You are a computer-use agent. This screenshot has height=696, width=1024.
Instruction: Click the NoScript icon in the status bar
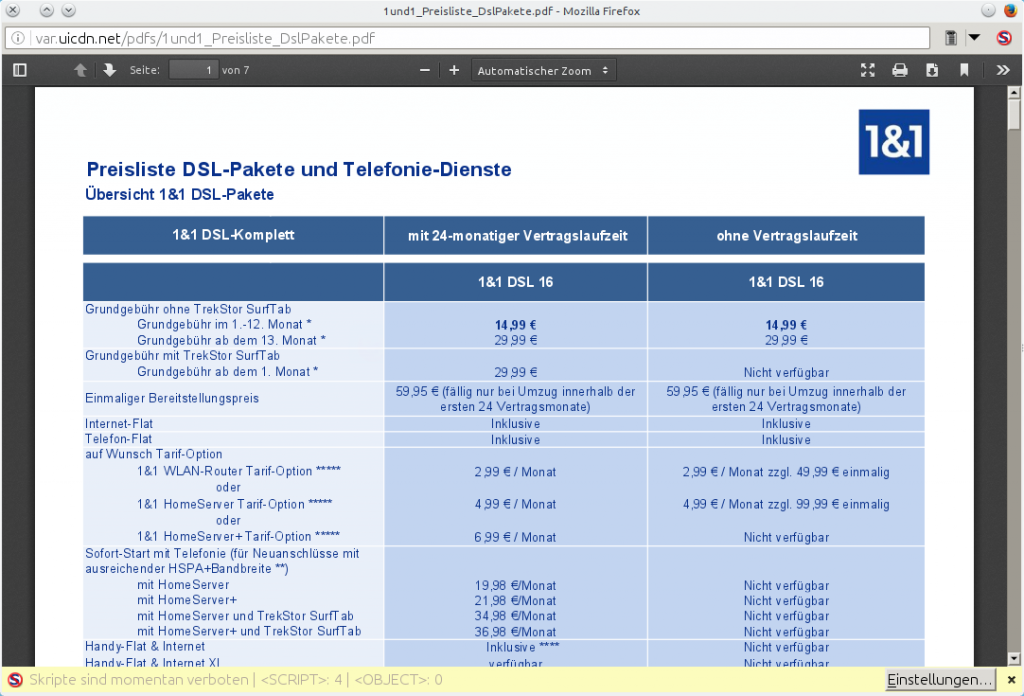(x=14, y=679)
